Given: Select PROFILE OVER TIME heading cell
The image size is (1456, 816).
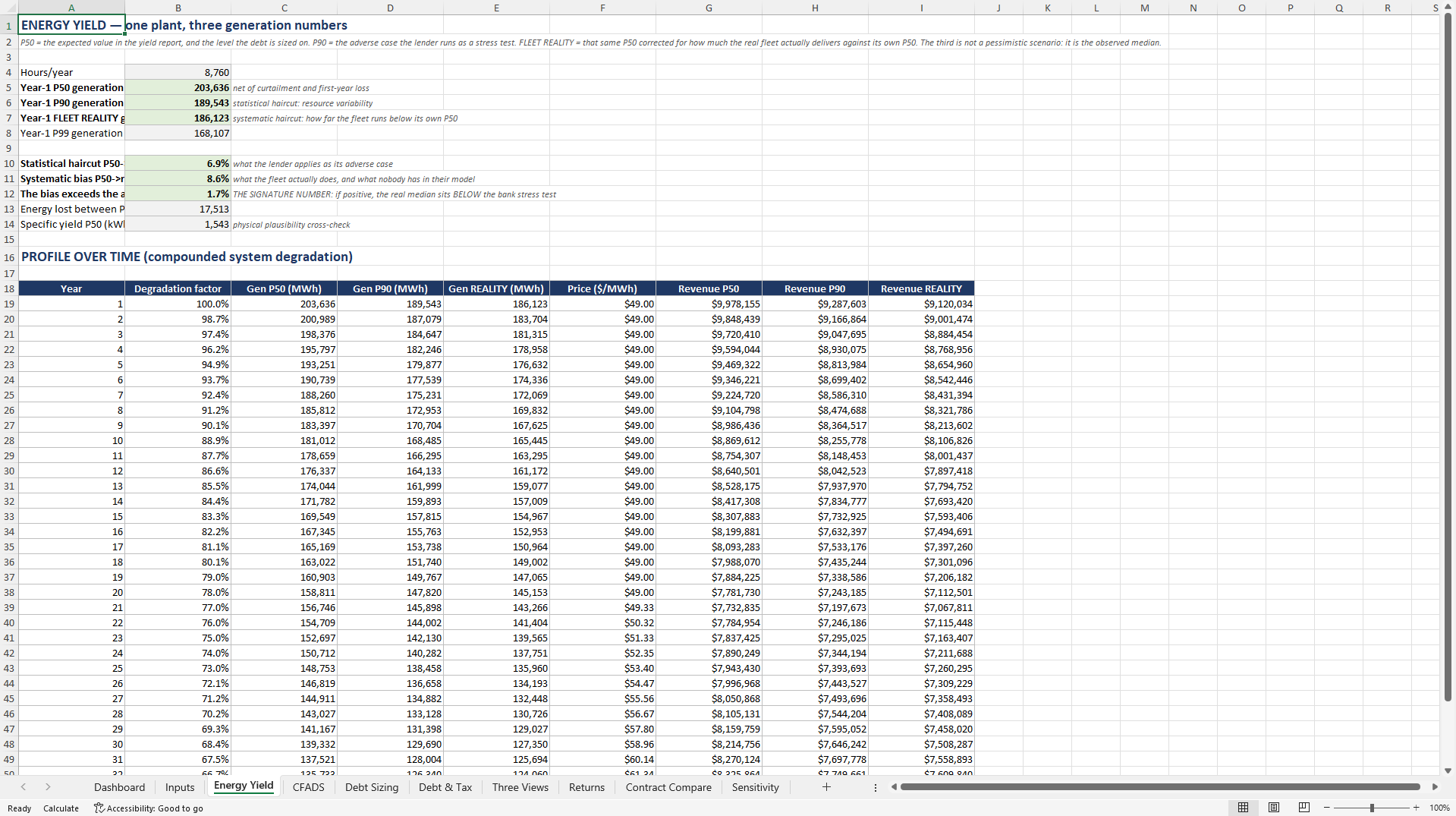Looking at the screenshot, I should [x=71, y=257].
